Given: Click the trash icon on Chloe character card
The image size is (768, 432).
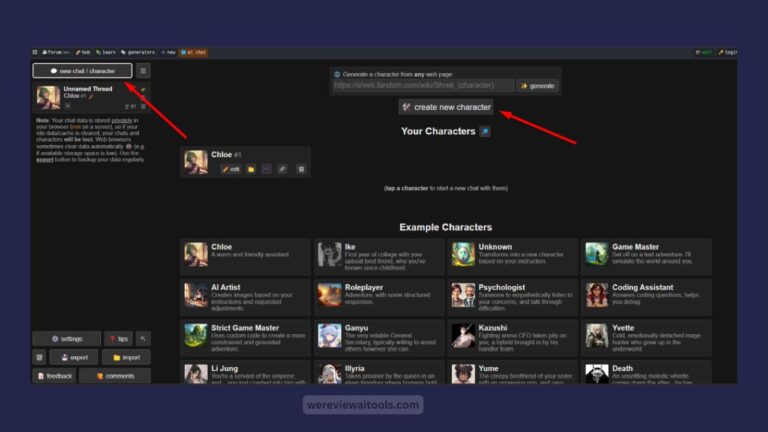Looking at the screenshot, I should tap(301, 169).
